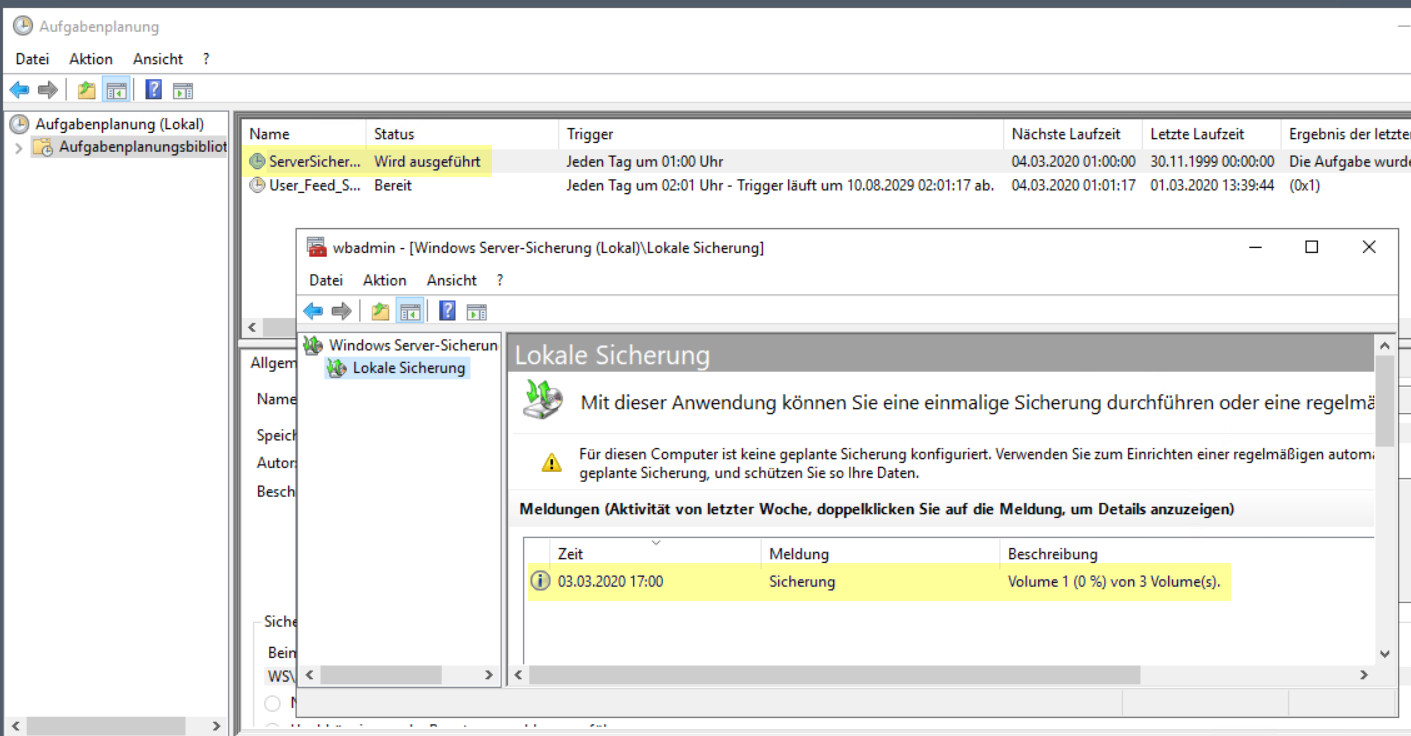Click yellow warning triangle icon in wbadmin
The image size is (1411, 736).
click(x=551, y=463)
